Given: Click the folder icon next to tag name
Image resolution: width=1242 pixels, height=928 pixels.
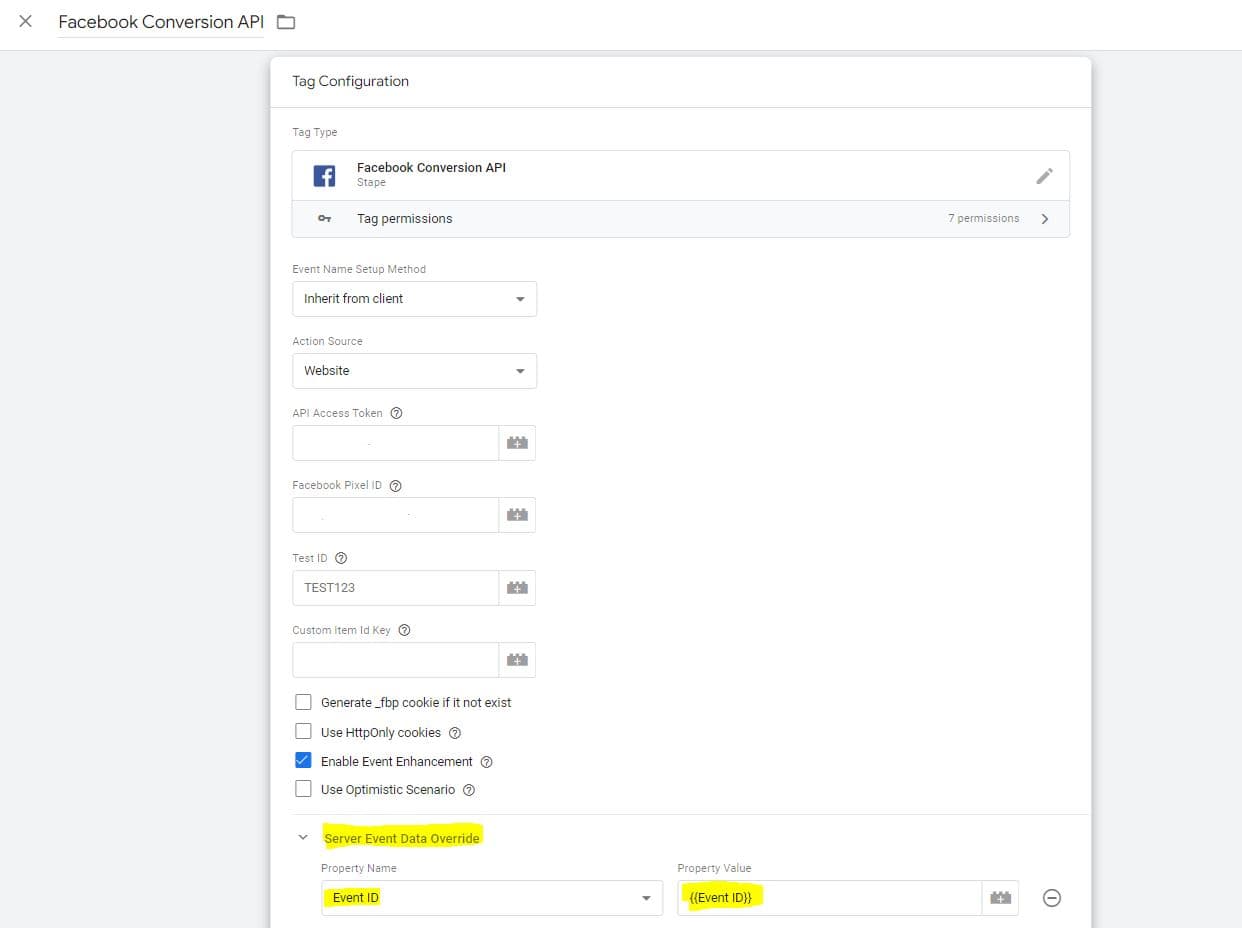Looking at the screenshot, I should 286,21.
